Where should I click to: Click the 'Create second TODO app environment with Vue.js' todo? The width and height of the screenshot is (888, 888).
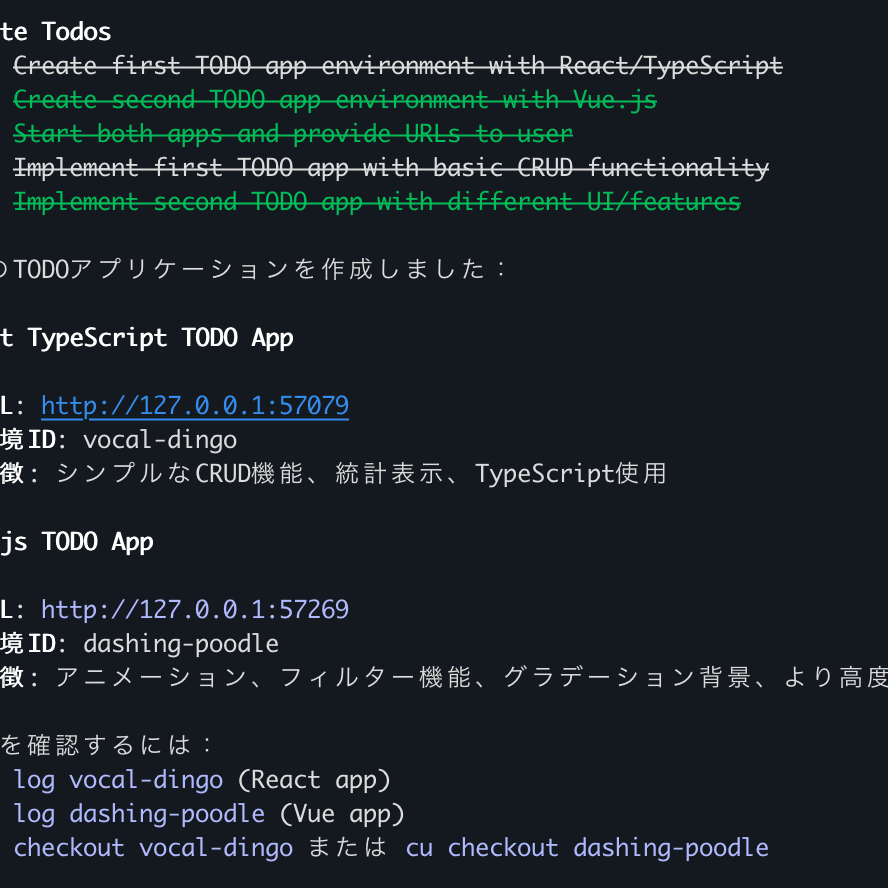click(335, 100)
